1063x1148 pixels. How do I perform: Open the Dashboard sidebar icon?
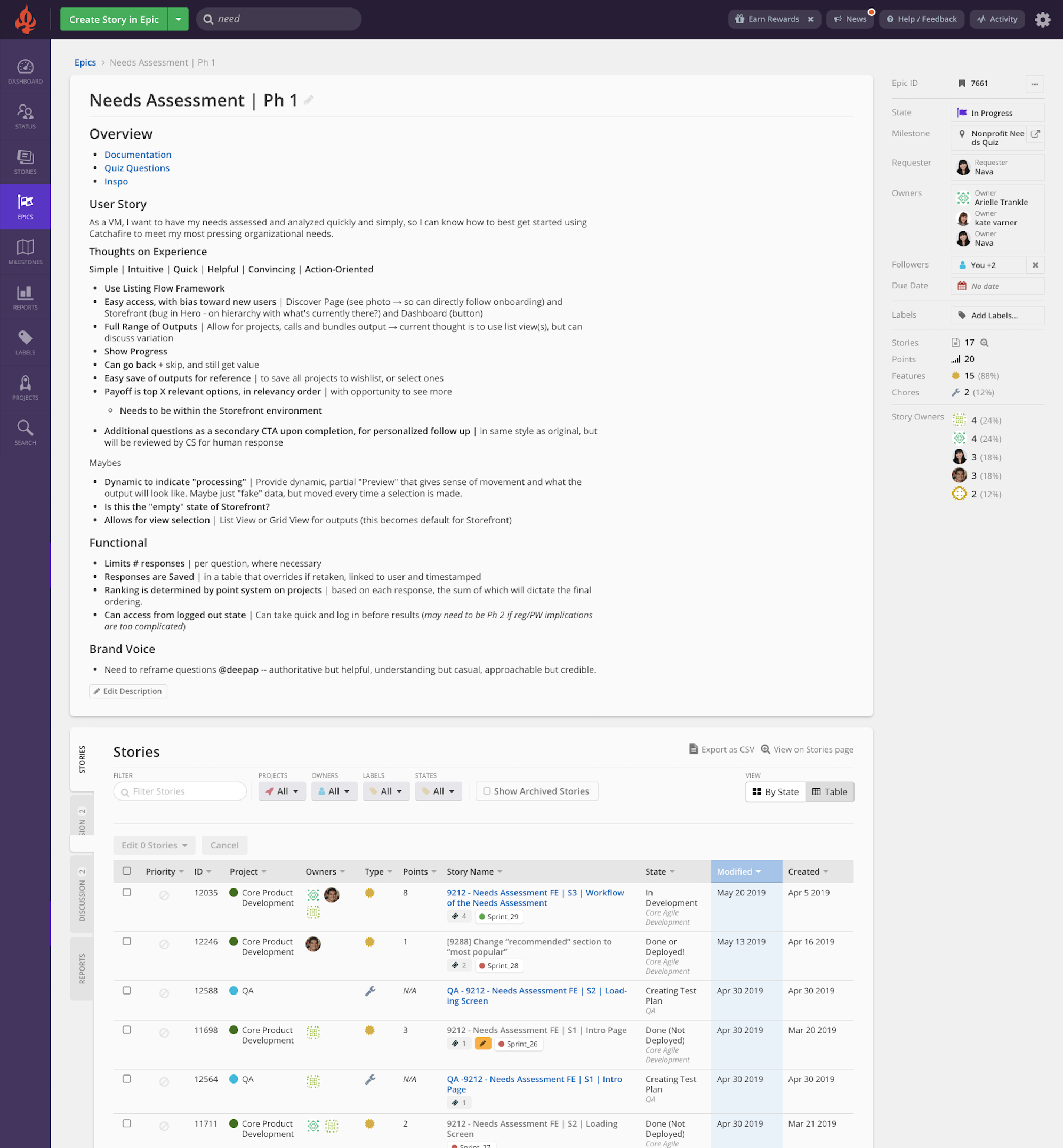(25, 72)
